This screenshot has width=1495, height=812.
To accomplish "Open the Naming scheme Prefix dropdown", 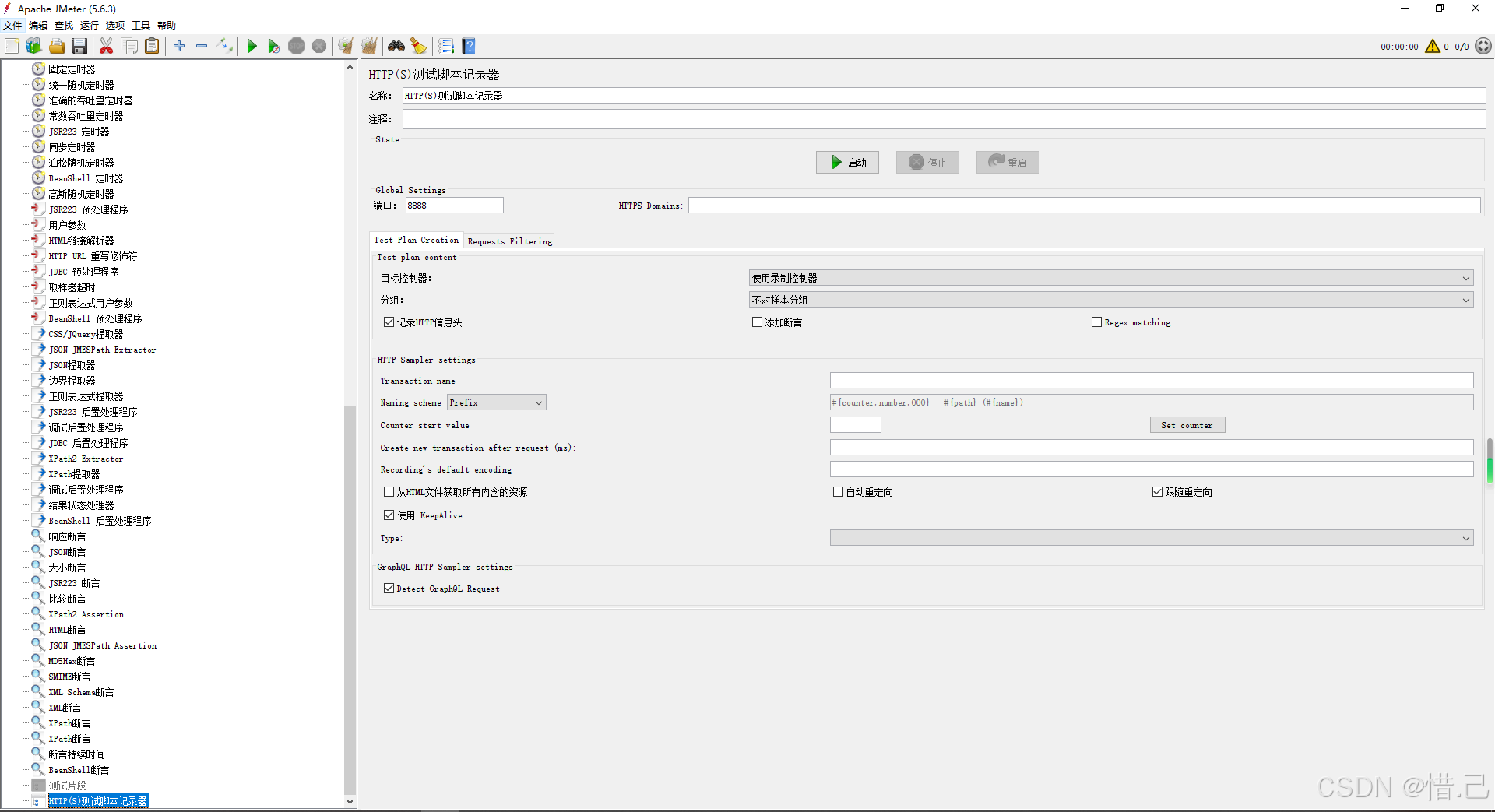I will [x=496, y=402].
